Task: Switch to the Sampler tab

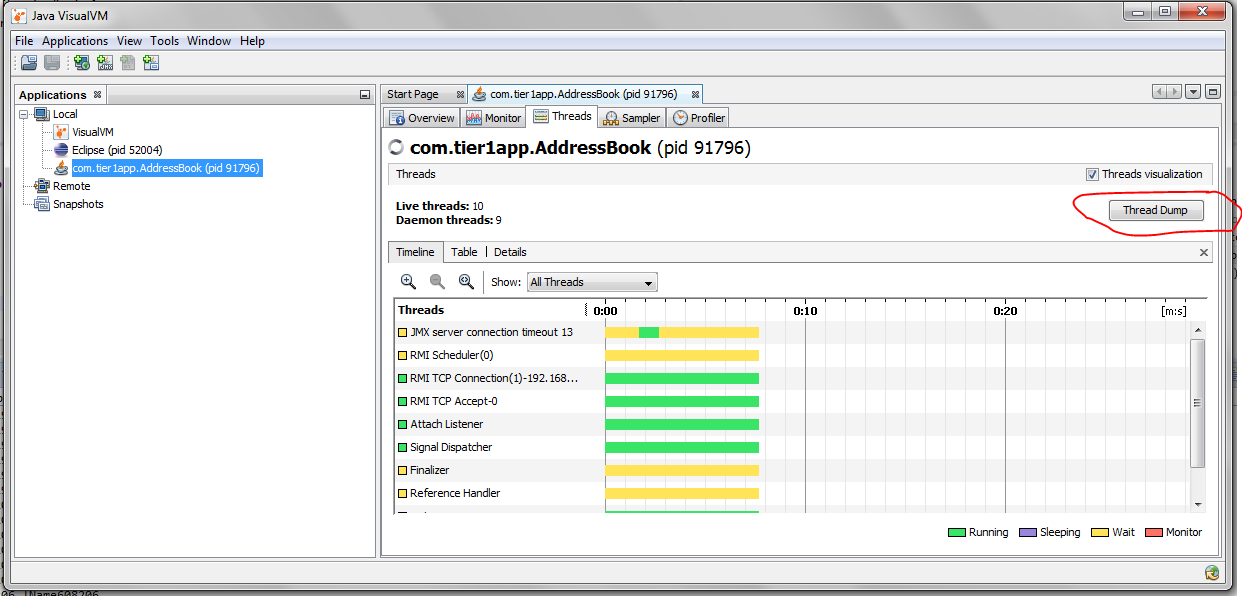Action: tap(631, 118)
